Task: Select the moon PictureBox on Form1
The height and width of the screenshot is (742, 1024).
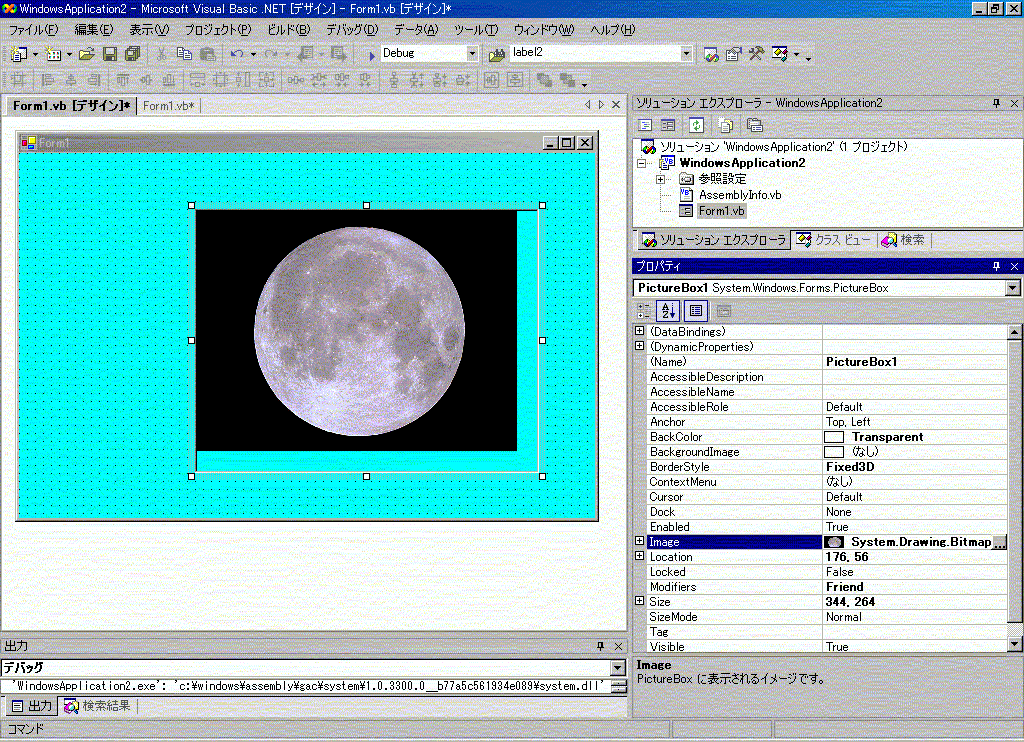Action: (366, 340)
